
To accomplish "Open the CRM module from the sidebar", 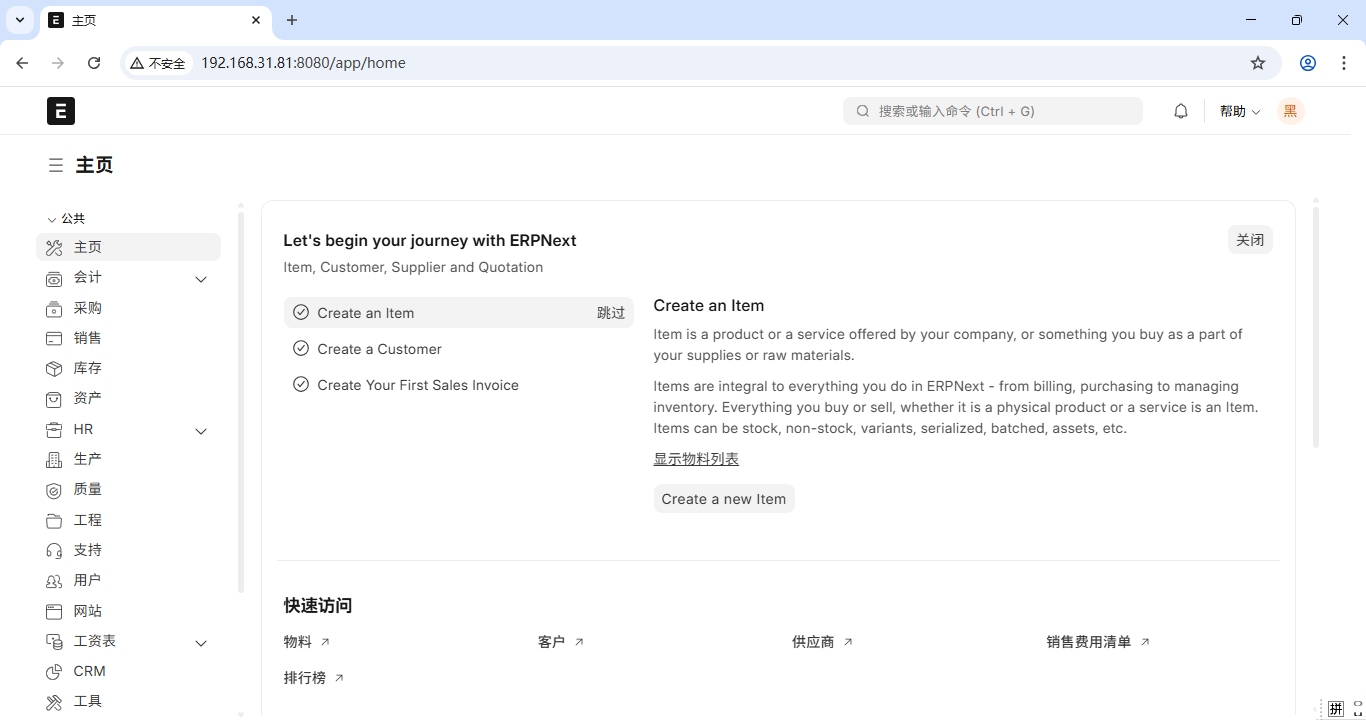I will pyautogui.click(x=128, y=671).
